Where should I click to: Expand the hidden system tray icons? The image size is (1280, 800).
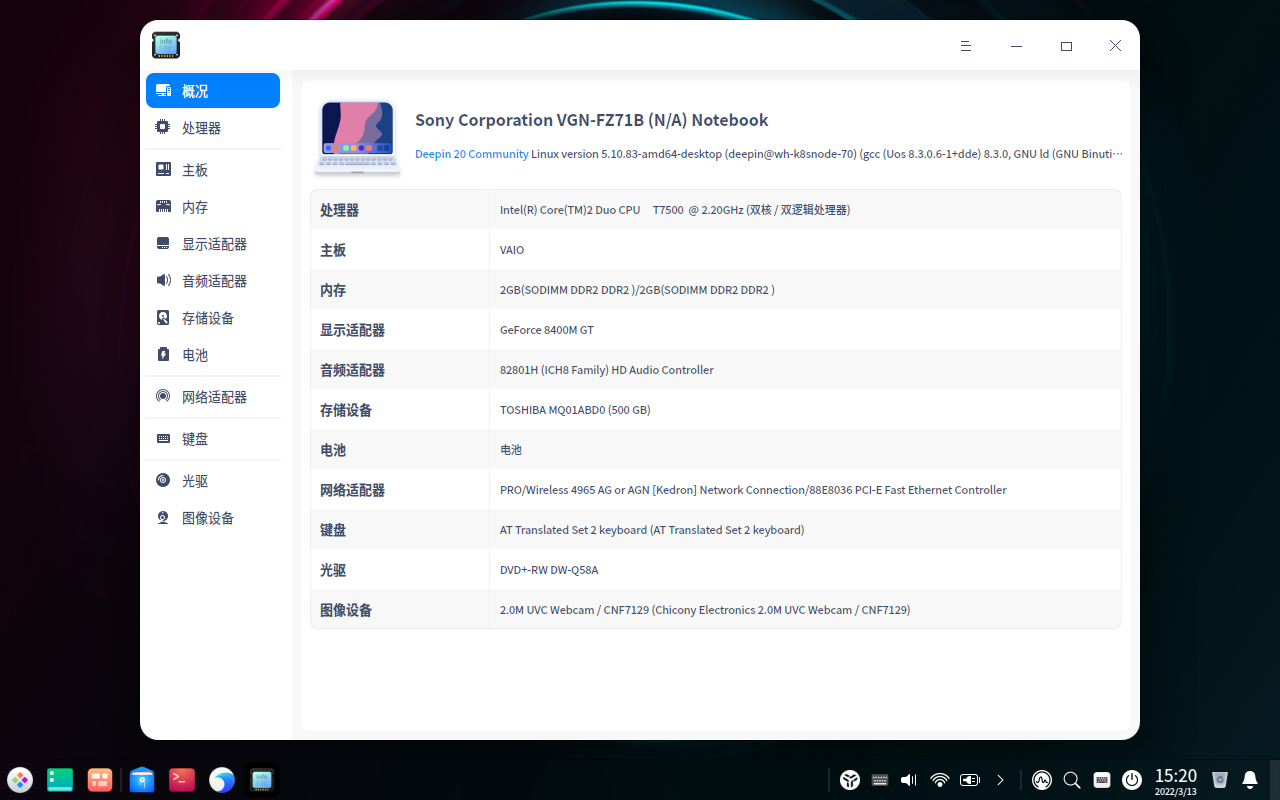[1000, 780]
